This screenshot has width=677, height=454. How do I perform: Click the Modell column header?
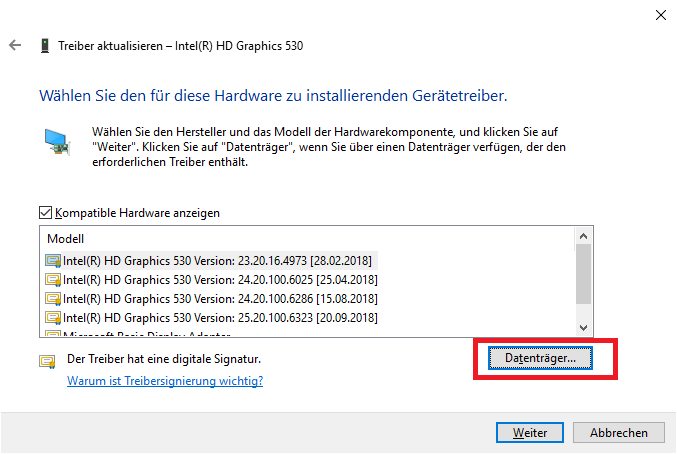coord(66,239)
